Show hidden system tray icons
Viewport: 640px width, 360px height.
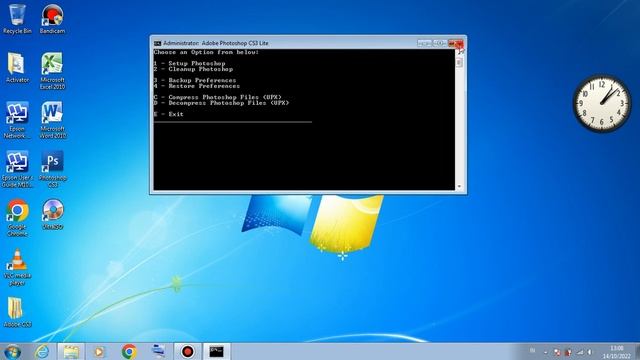546,352
